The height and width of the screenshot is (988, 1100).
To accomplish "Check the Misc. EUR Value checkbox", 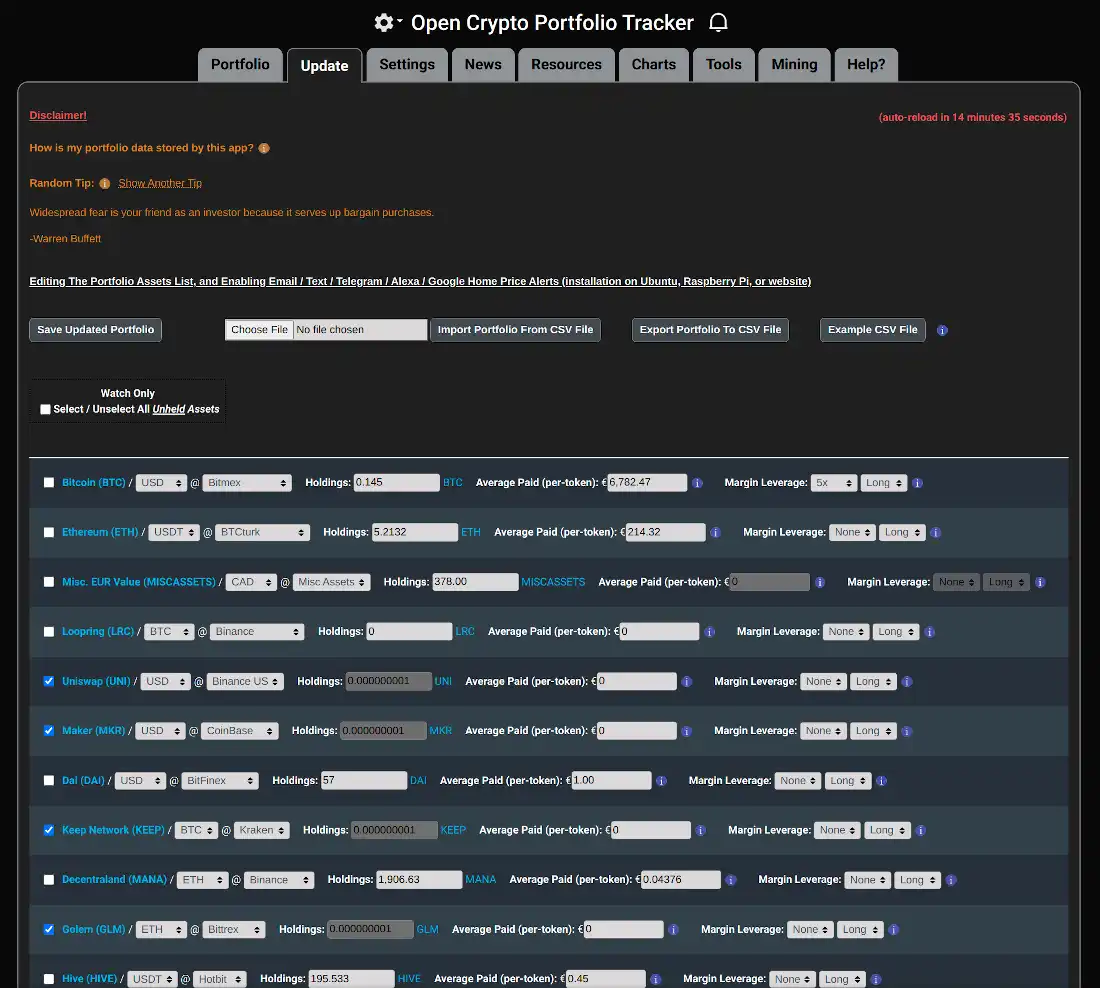I will [48, 582].
